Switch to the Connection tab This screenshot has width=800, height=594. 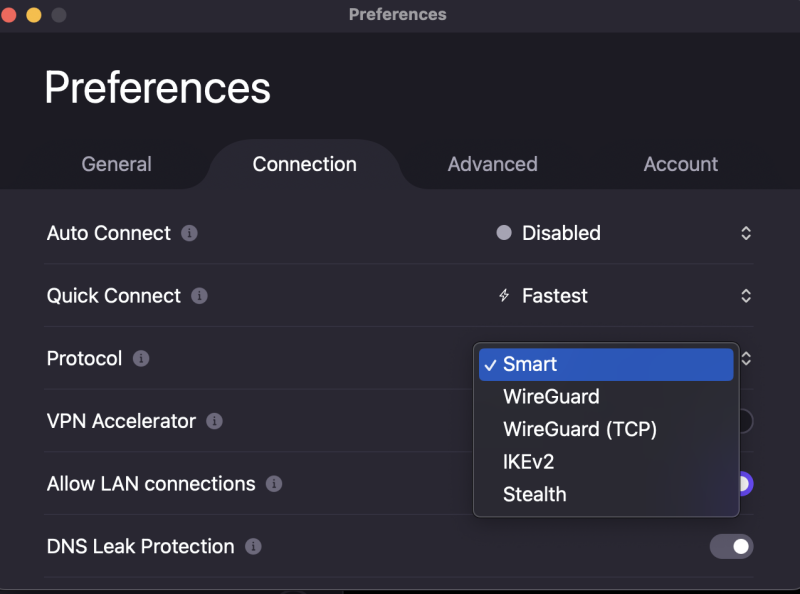[x=305, y=164]
